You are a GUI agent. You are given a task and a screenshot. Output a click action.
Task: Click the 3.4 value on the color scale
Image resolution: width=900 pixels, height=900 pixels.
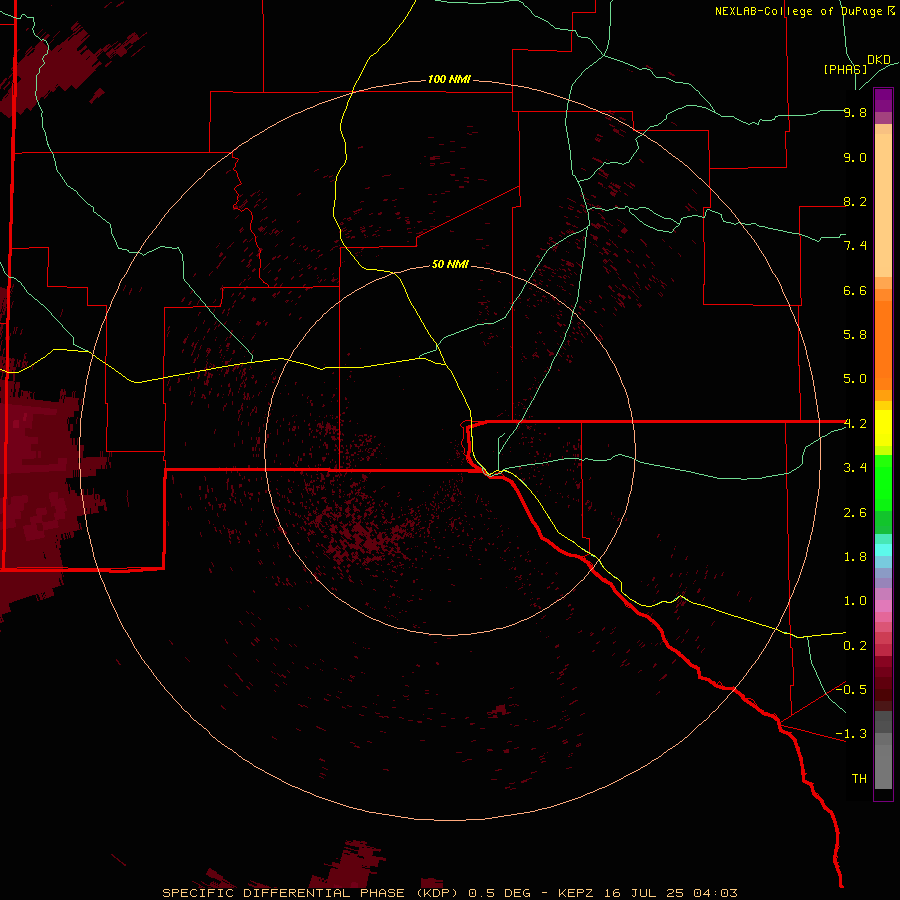(x=855, y=468)
